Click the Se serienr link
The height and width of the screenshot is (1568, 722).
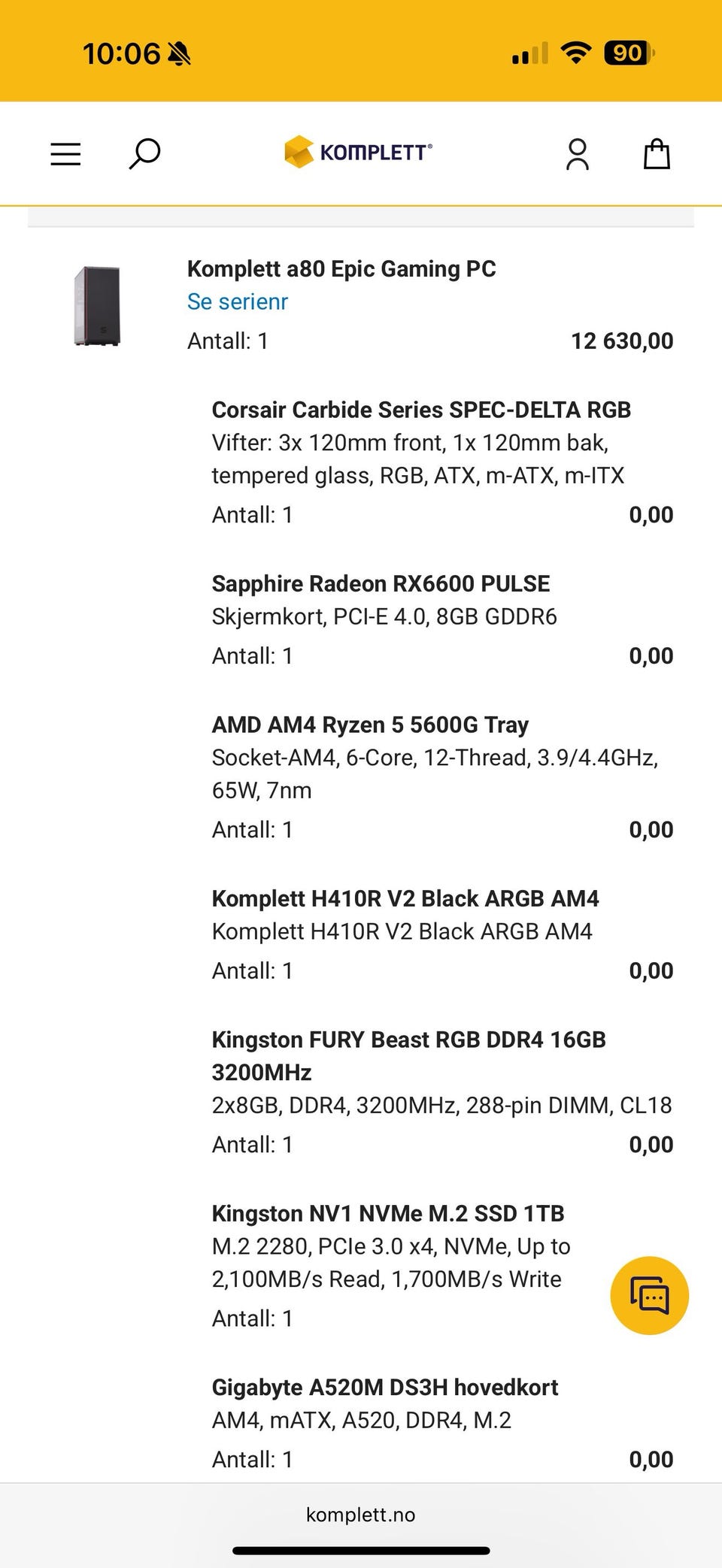tap(238, 301)
